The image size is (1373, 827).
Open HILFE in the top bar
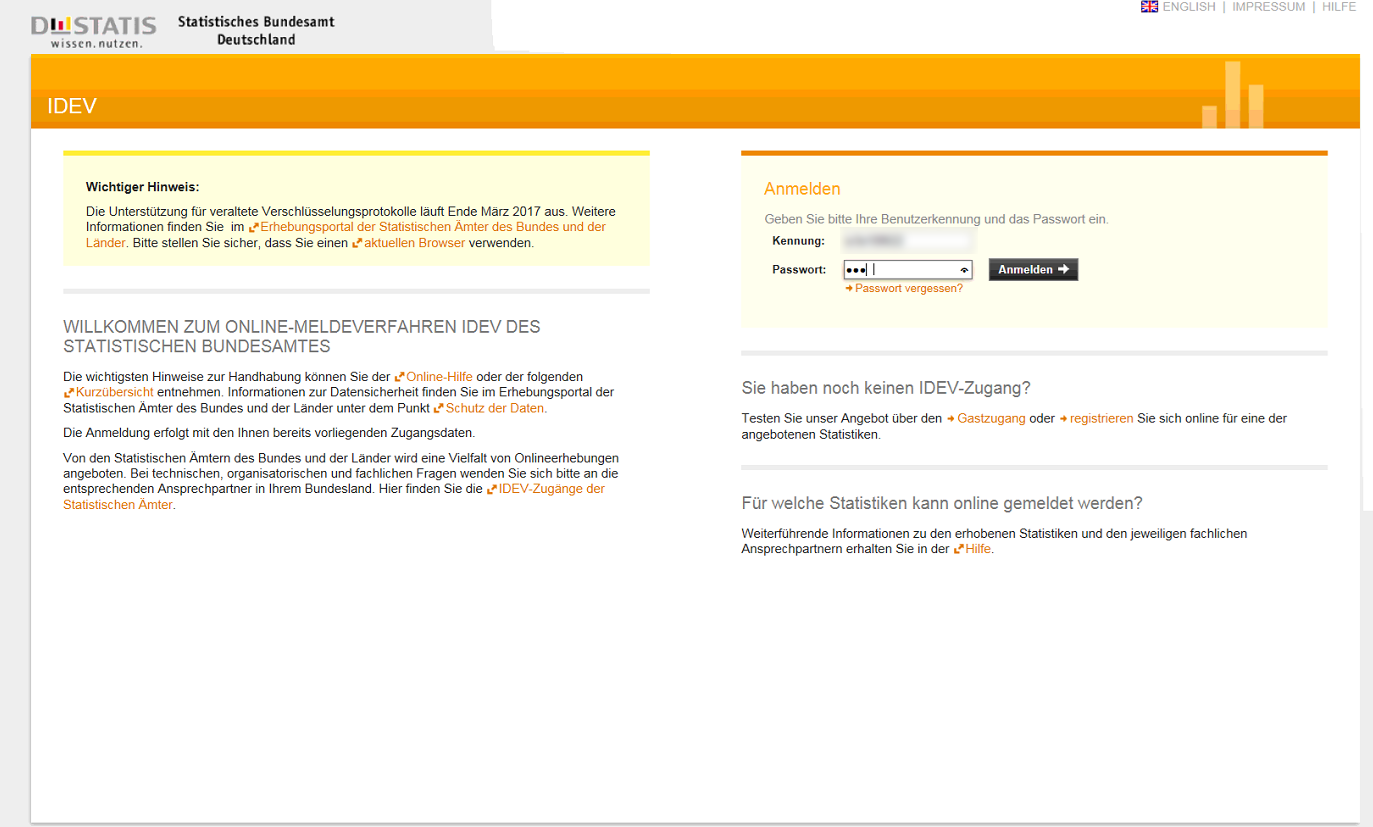(x=1339, y=7)
